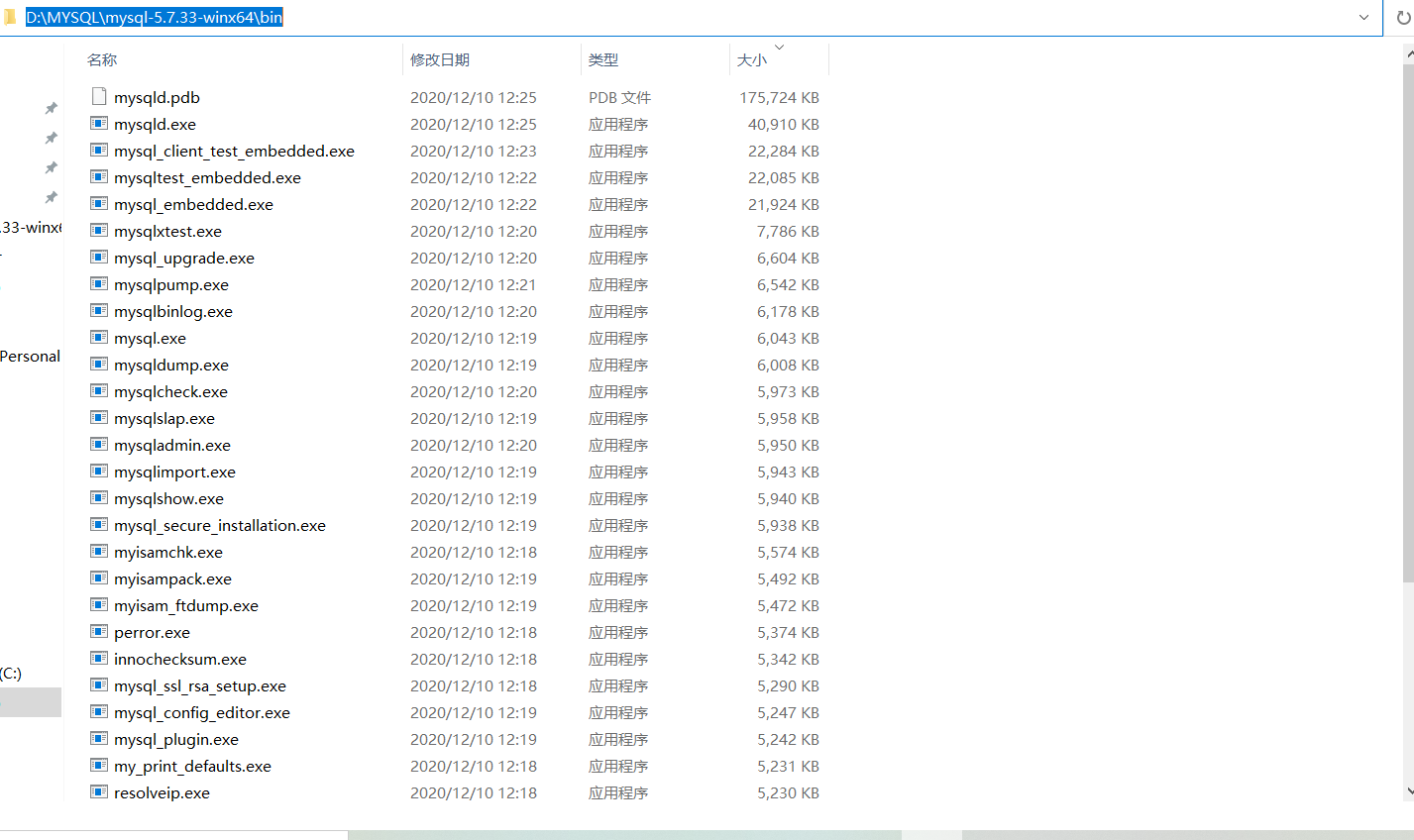Click the mysql.exe application icon
Viewport: 1414px width, 840px height.
point(99,337)
